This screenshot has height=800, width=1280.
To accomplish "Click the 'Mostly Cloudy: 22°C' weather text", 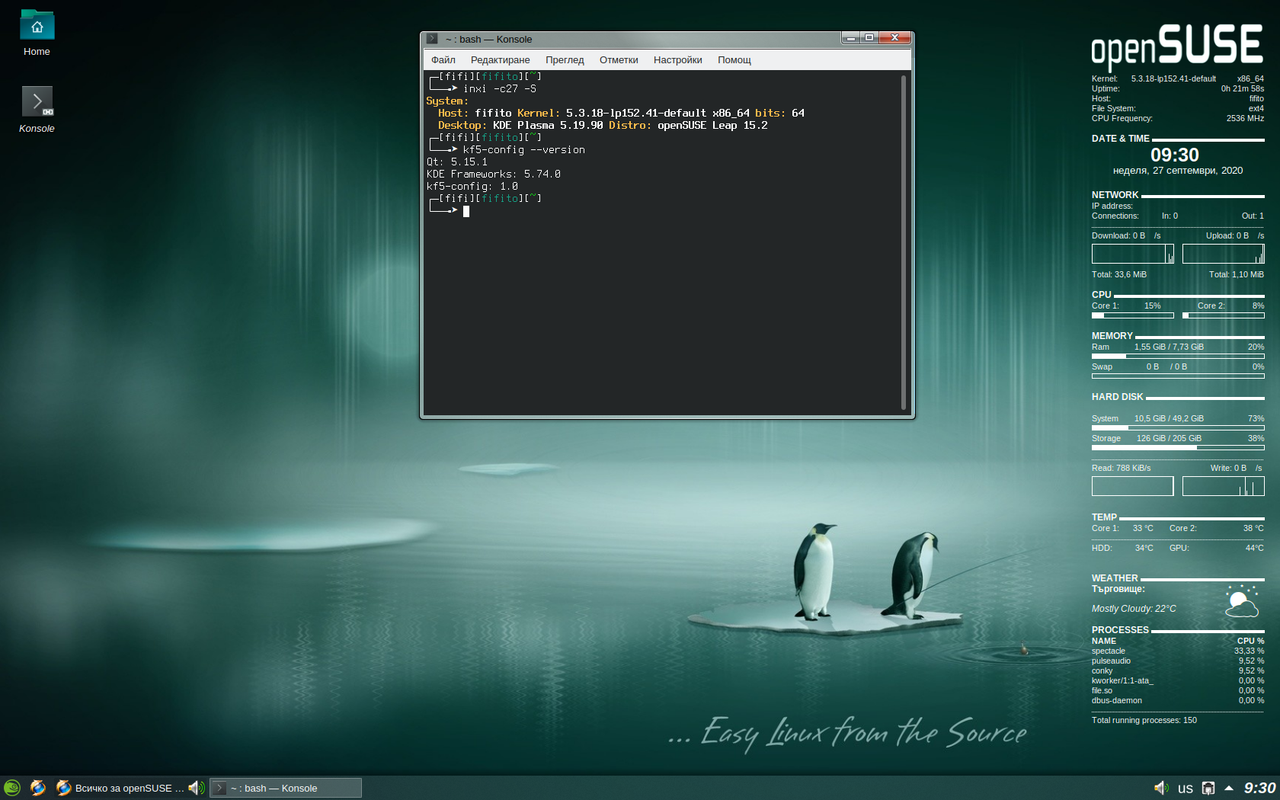I will pyautogui.click(x=1134, y=608).
